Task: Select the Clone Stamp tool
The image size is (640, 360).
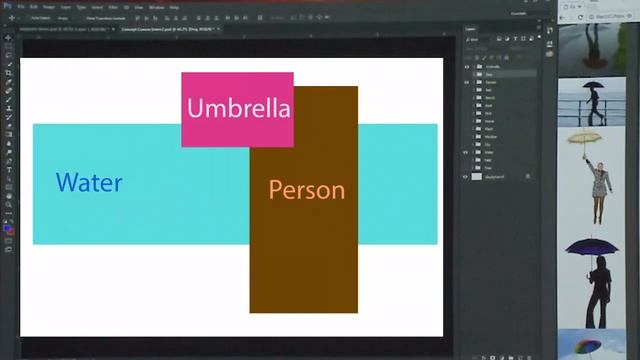Action: point(8,108)
